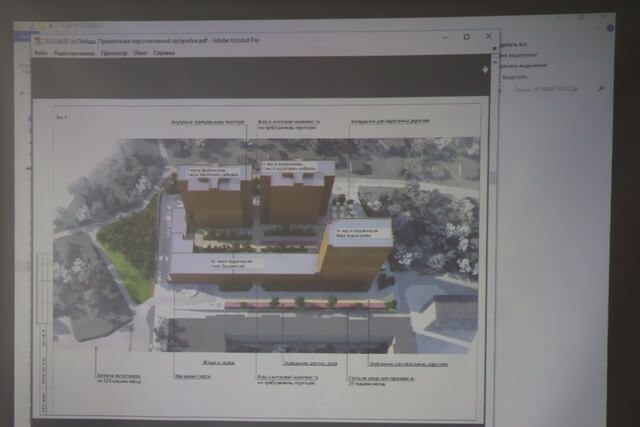Open the Просмотр menu

click(x=114, y=51)
